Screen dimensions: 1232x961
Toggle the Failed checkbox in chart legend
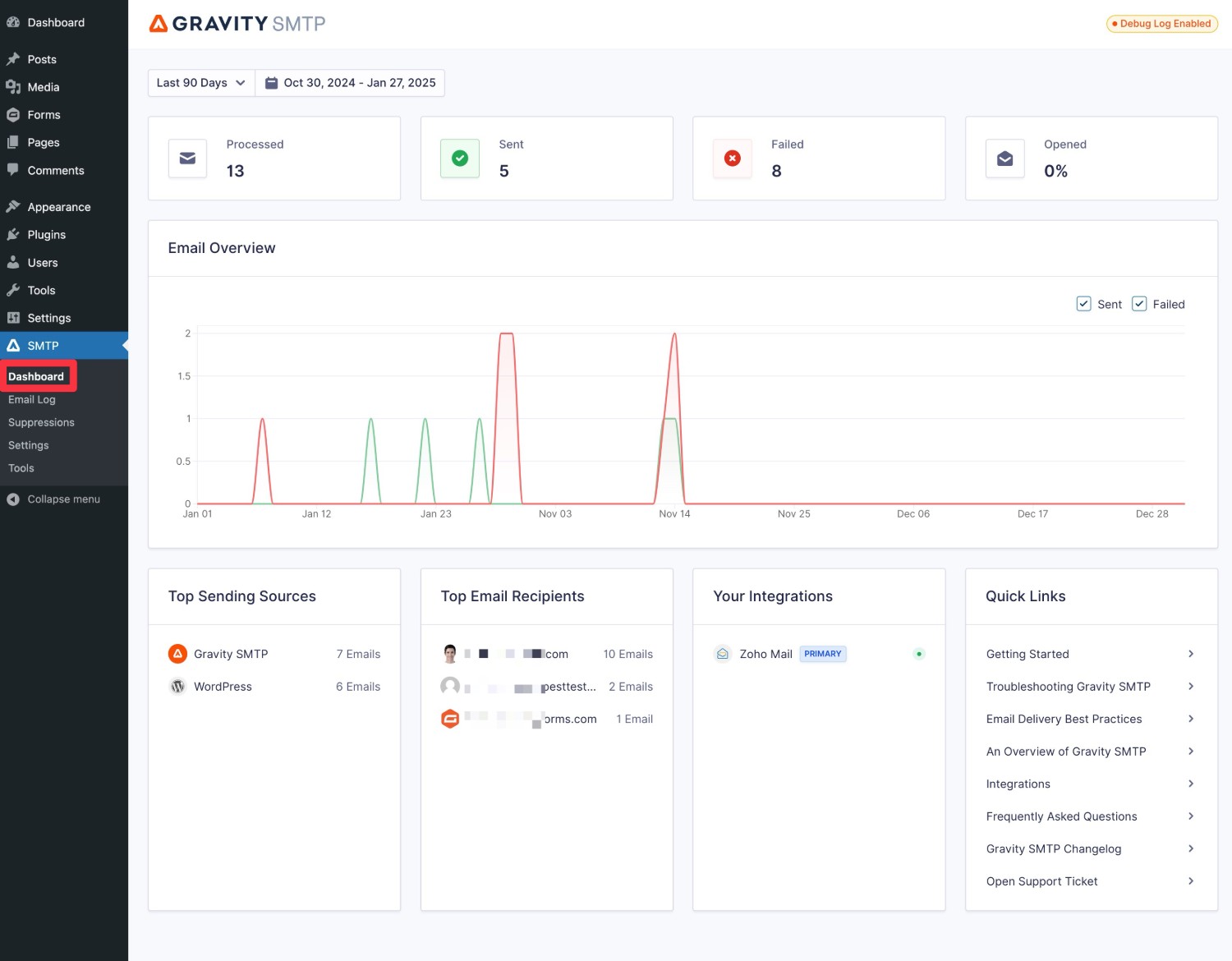[1139, 304]
